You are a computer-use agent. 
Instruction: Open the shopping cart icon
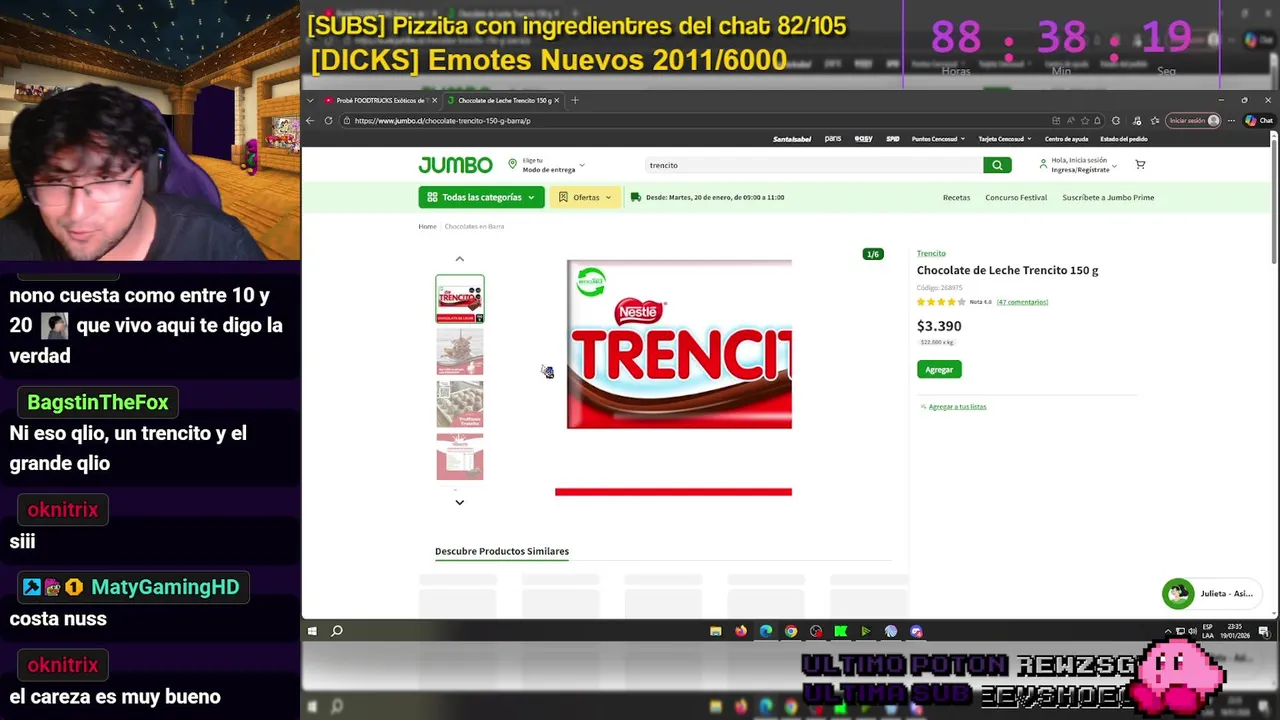click(x=1140, y=165)
